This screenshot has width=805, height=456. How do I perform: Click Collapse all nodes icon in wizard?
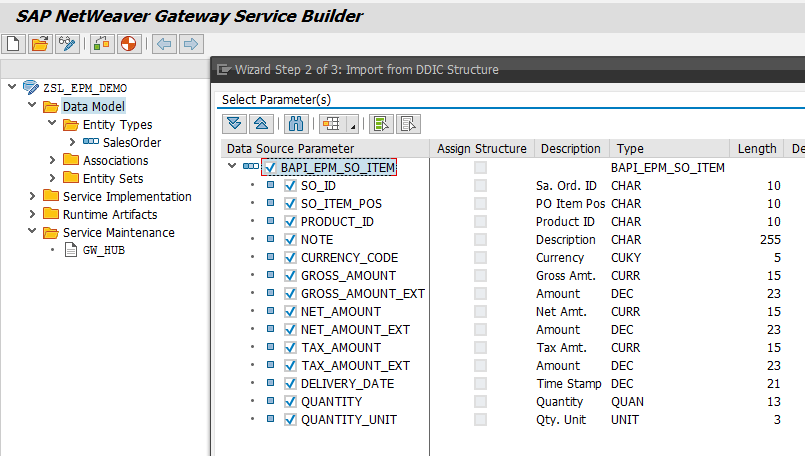pos(261,124)
